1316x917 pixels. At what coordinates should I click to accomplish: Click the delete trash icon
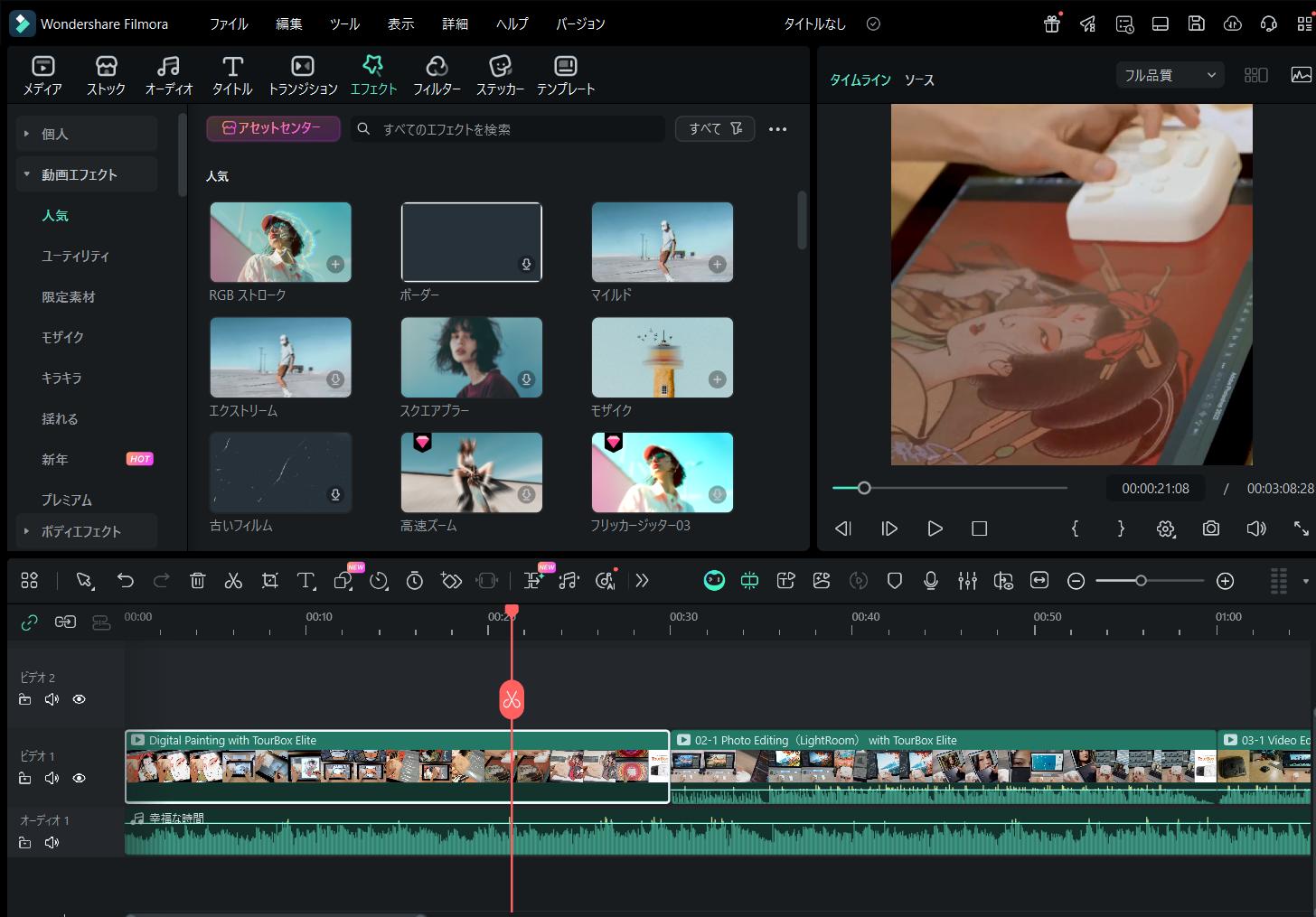(197, 581)
